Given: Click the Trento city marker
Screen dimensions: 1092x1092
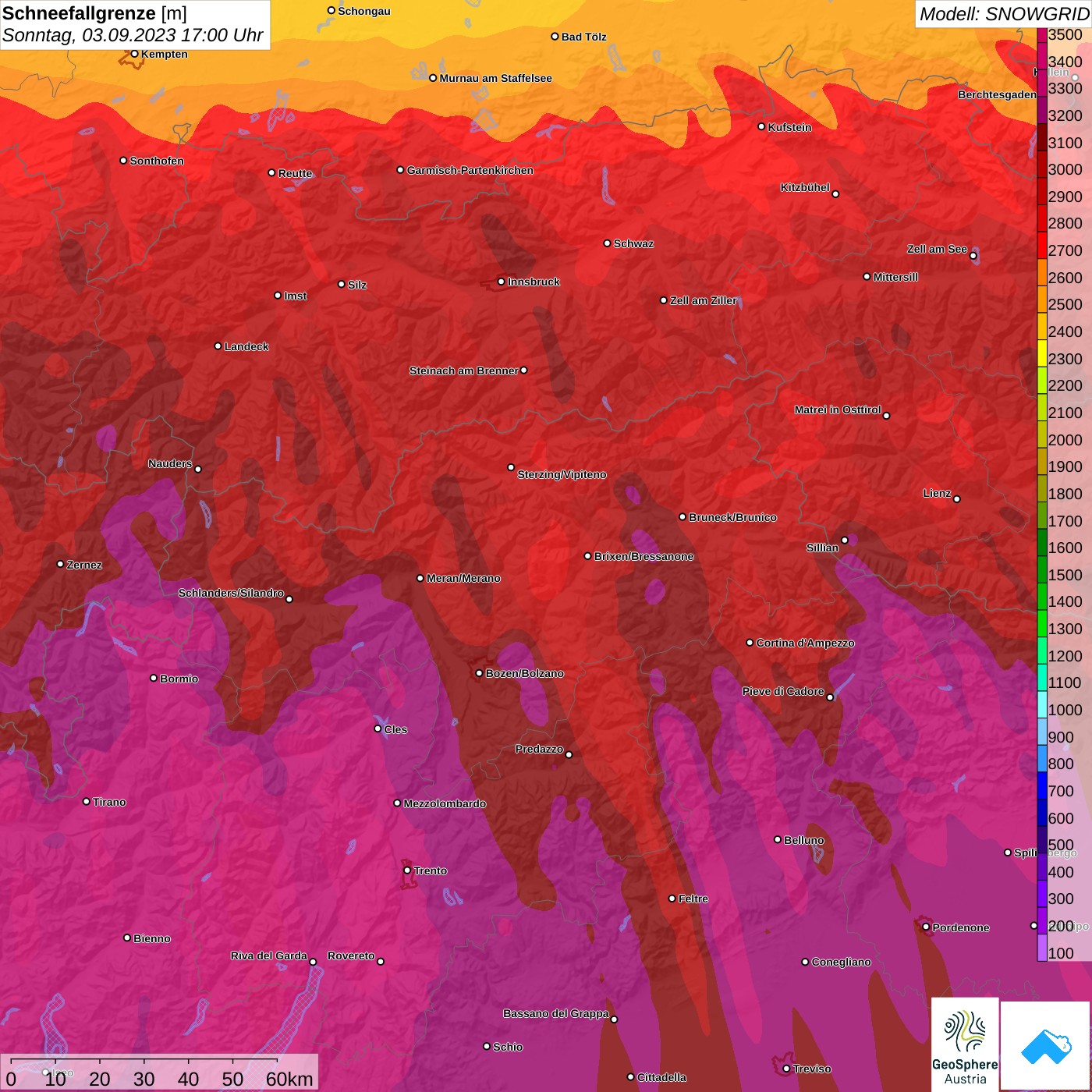Looking at the screenshot, I should [407, 870].
